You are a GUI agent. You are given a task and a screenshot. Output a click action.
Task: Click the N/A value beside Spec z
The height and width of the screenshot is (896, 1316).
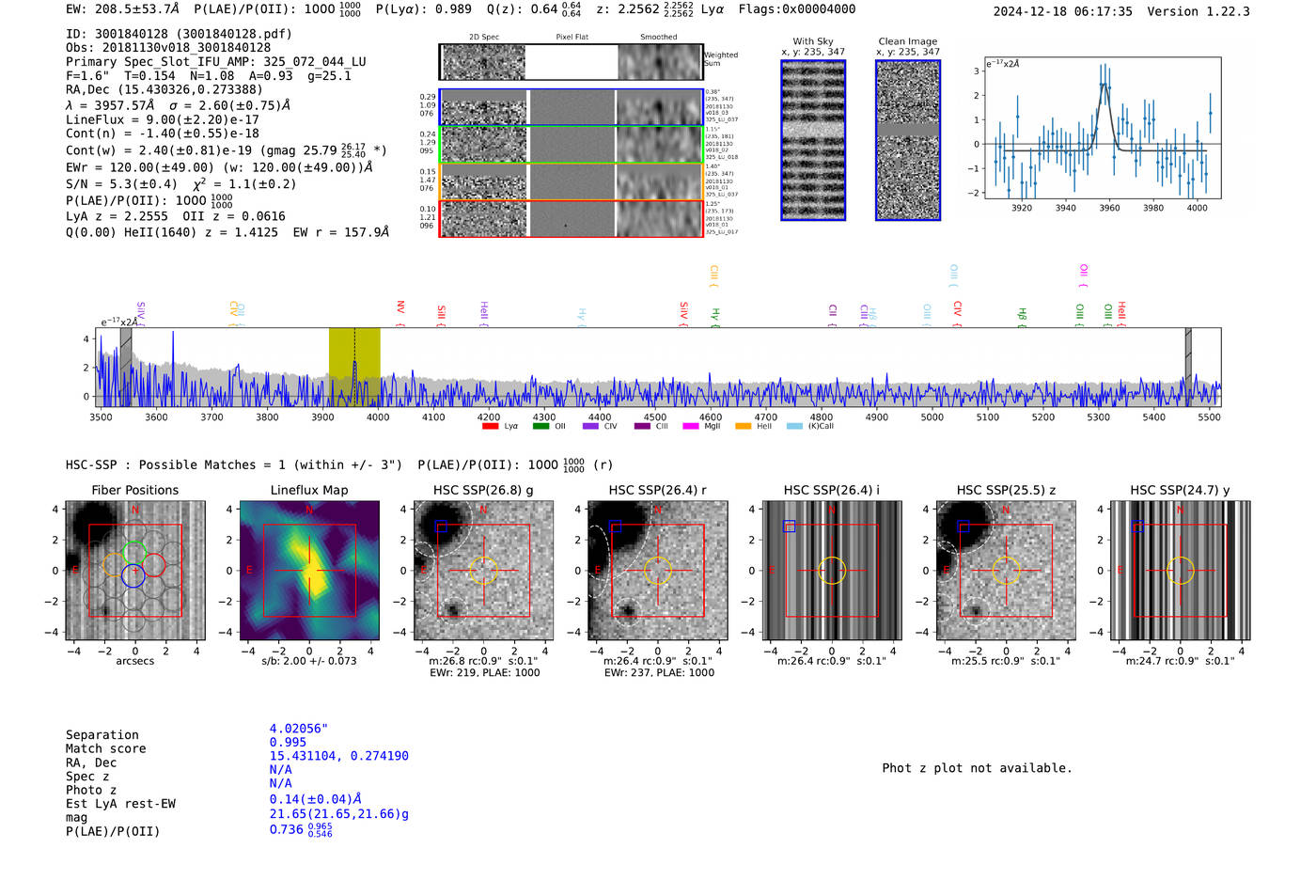280,770
